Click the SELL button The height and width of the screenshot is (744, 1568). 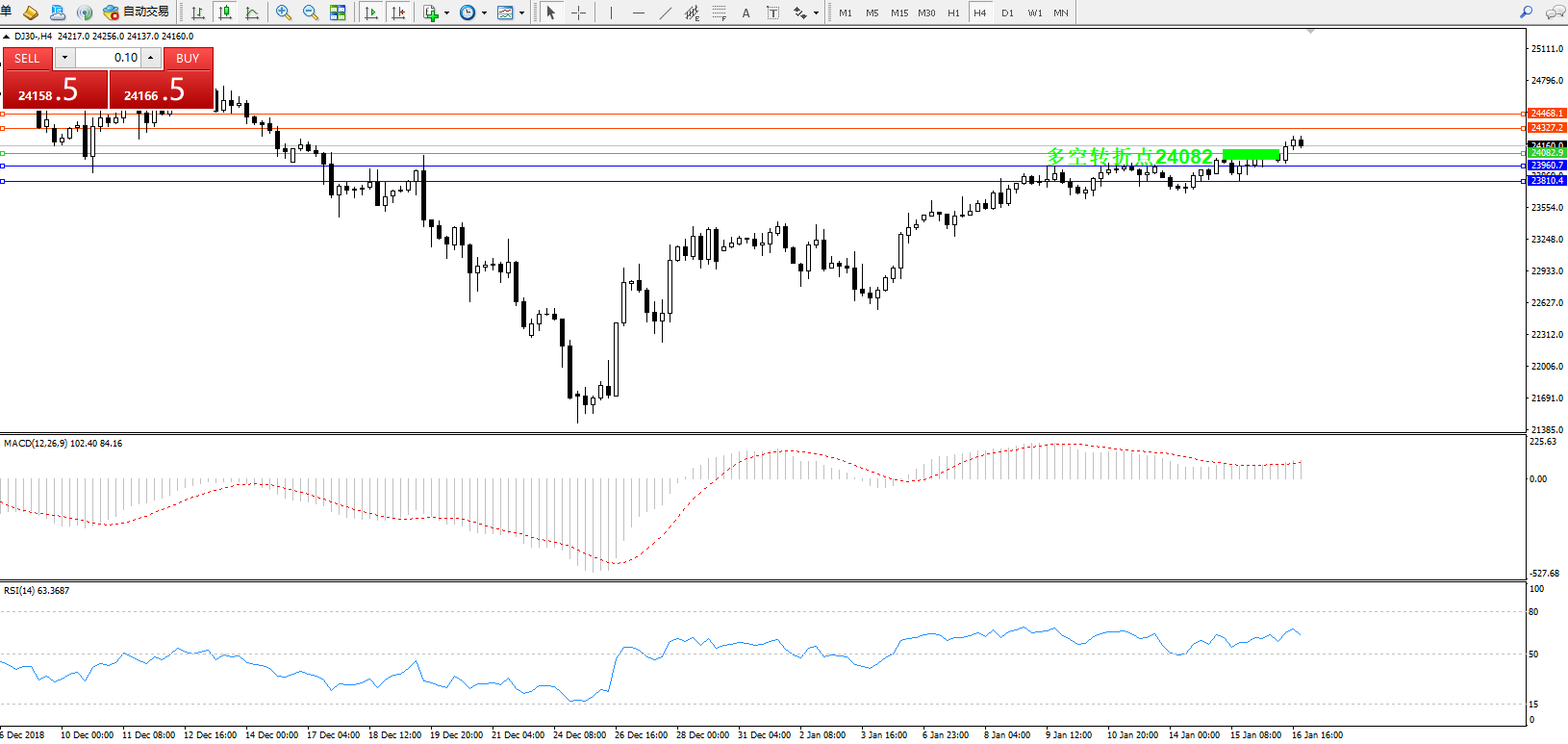[27, 59]
